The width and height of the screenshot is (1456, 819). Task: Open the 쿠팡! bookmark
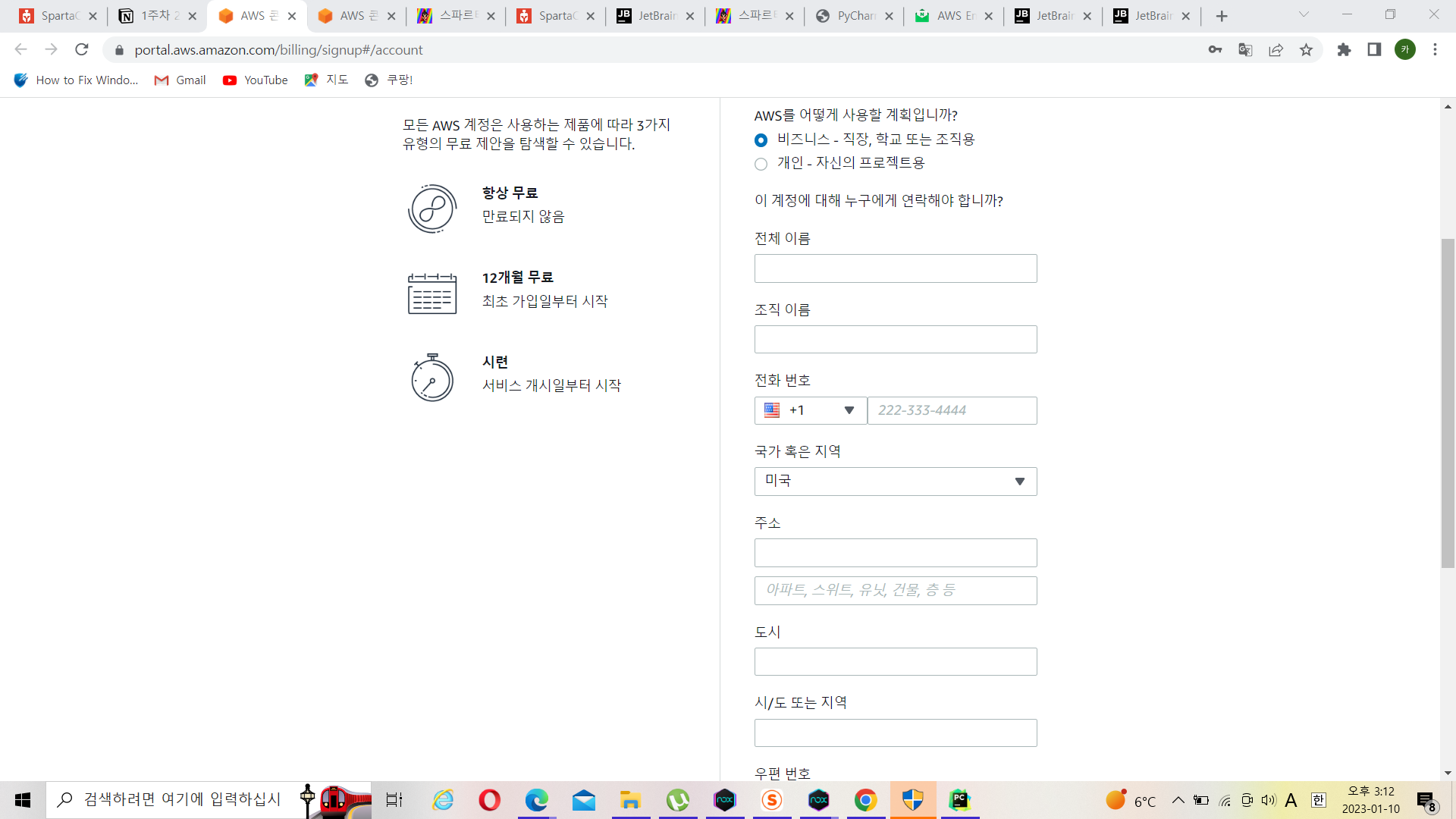(x=388, y=80)
